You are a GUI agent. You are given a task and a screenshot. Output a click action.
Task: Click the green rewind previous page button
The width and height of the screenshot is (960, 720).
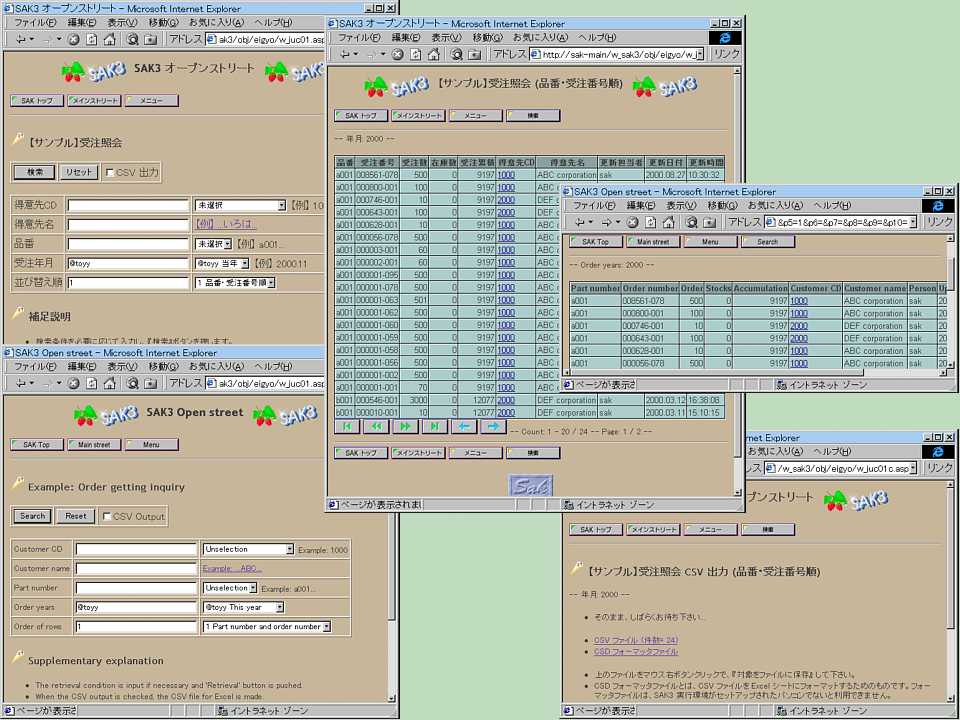376,426
